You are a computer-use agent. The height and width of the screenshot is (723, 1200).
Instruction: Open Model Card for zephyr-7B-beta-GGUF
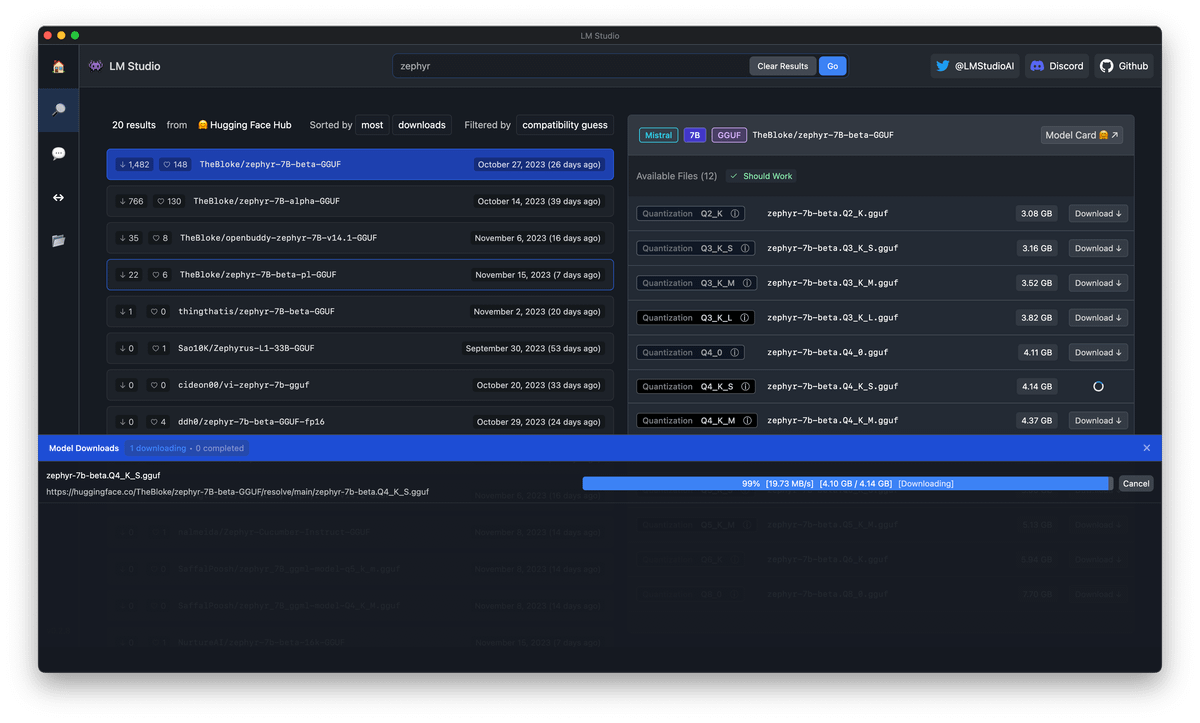pos(1081,135)
